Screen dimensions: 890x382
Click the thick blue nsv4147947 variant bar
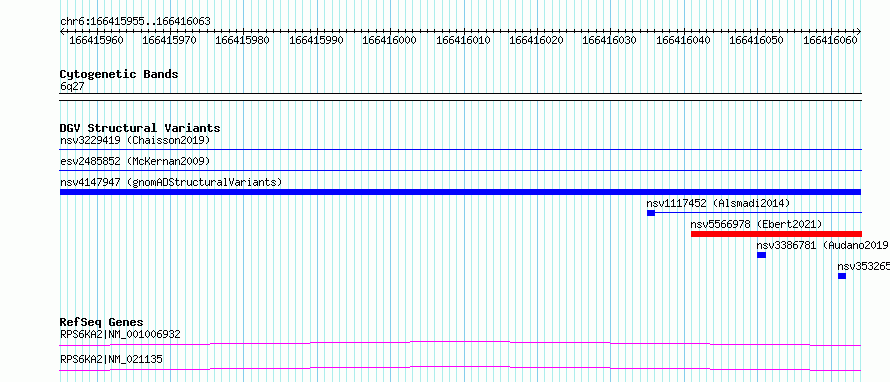coord(461,192)
